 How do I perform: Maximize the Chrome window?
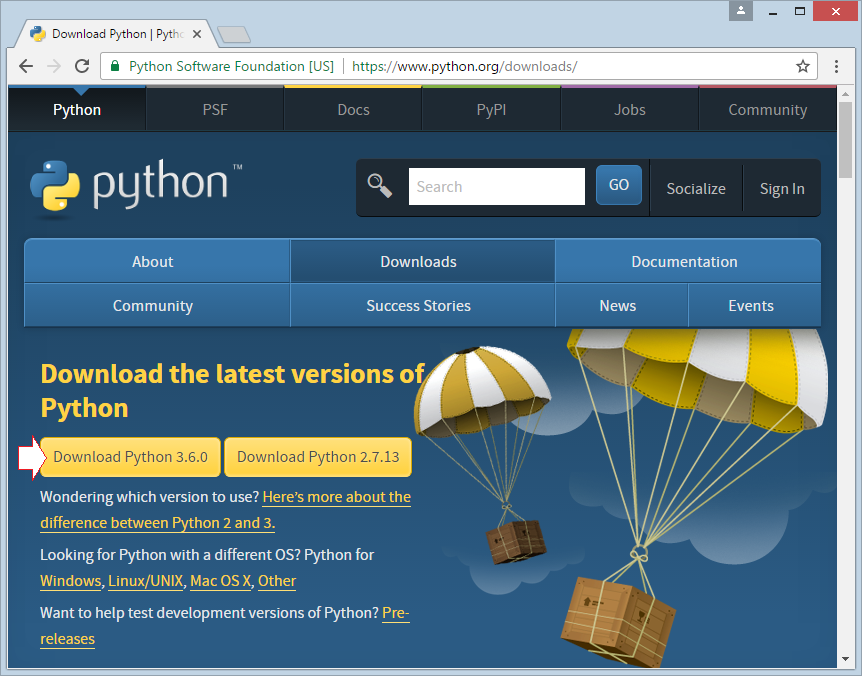click(x=800, y=12)
